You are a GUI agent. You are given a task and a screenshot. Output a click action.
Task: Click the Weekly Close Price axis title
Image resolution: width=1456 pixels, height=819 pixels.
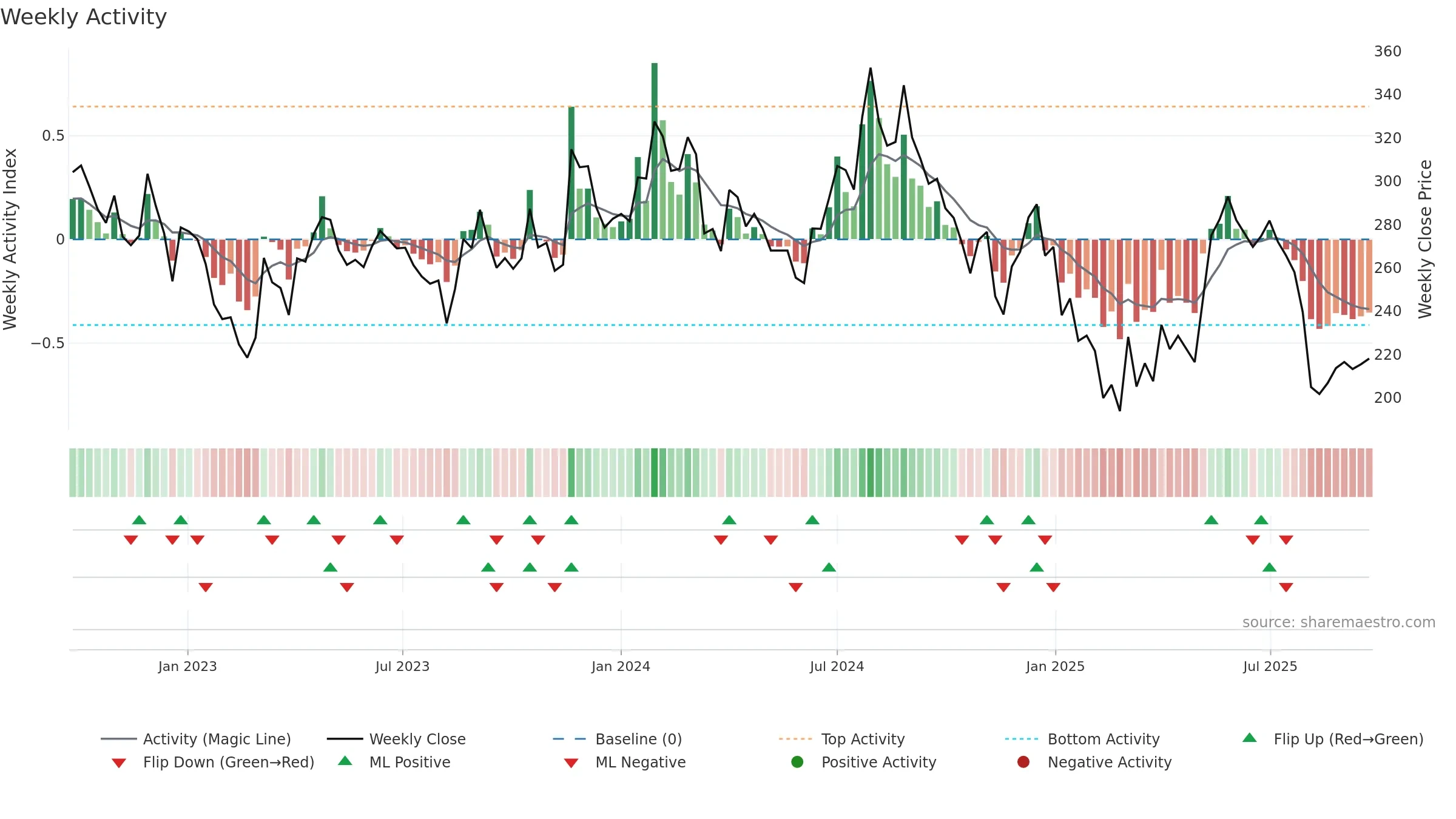tap(1425, 239)
